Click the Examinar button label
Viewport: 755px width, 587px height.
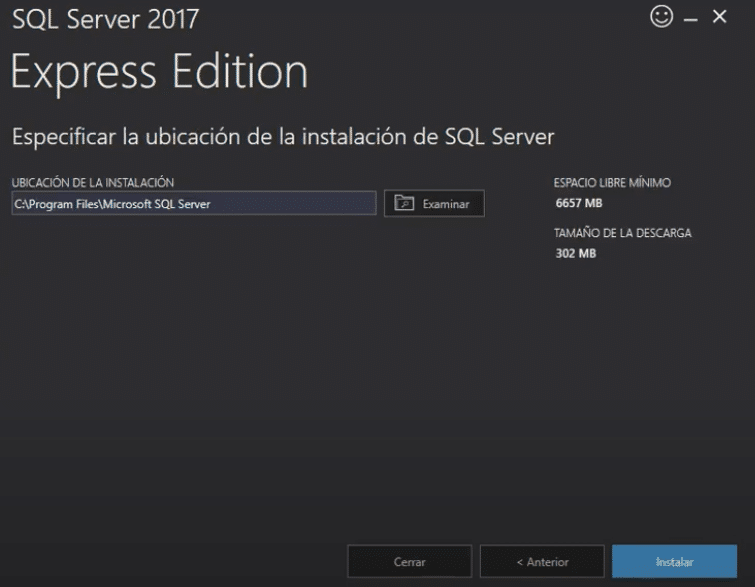445,204
